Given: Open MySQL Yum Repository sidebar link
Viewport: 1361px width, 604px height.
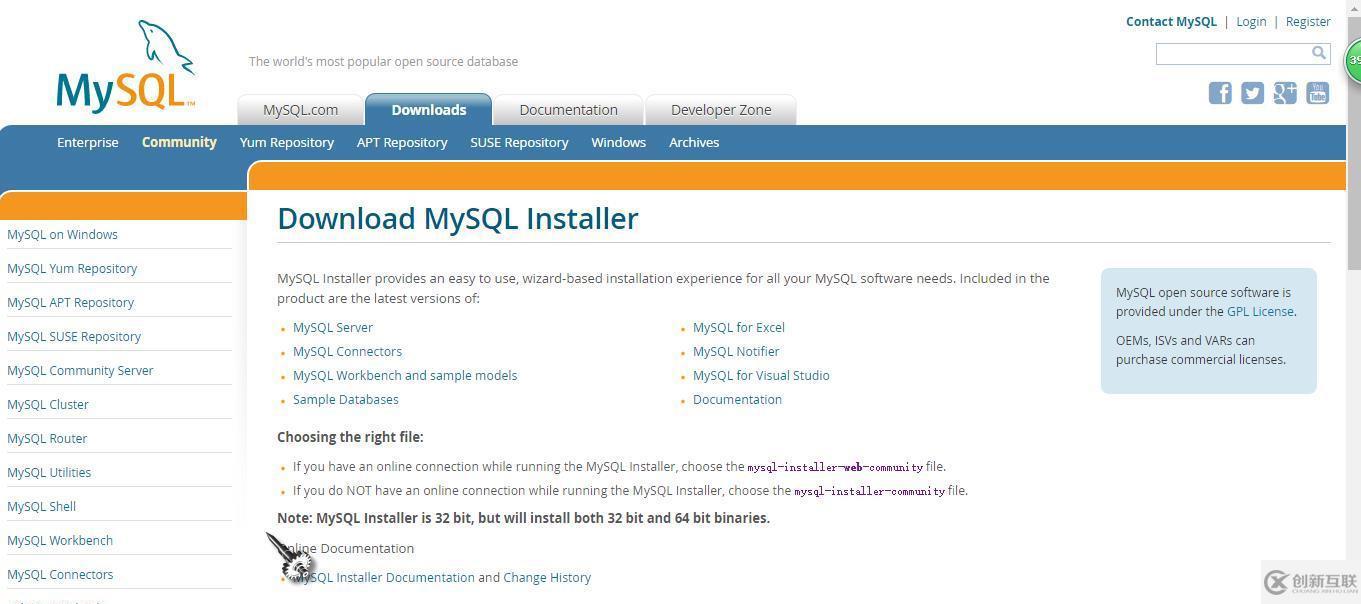Looking at the screenshot, I should click(x=72, y=268).
